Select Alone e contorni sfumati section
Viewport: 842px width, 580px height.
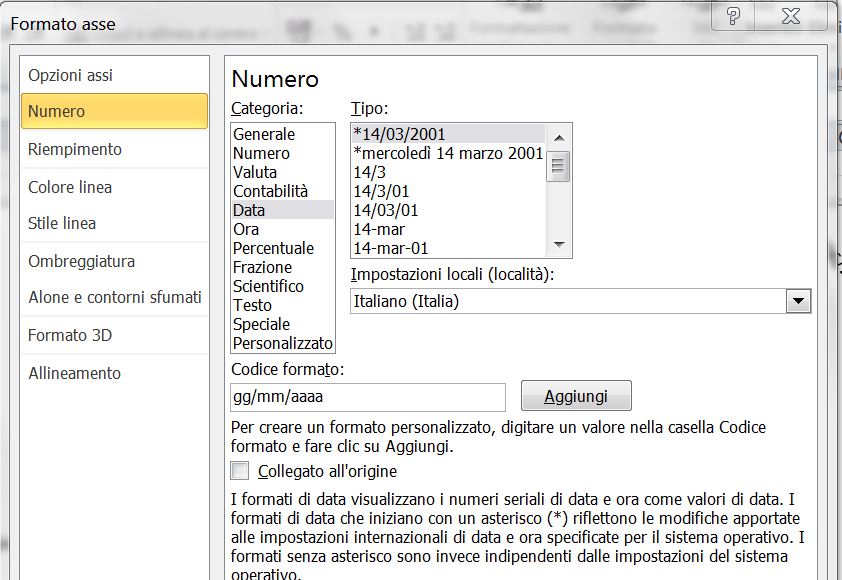[x=114, y=297]
